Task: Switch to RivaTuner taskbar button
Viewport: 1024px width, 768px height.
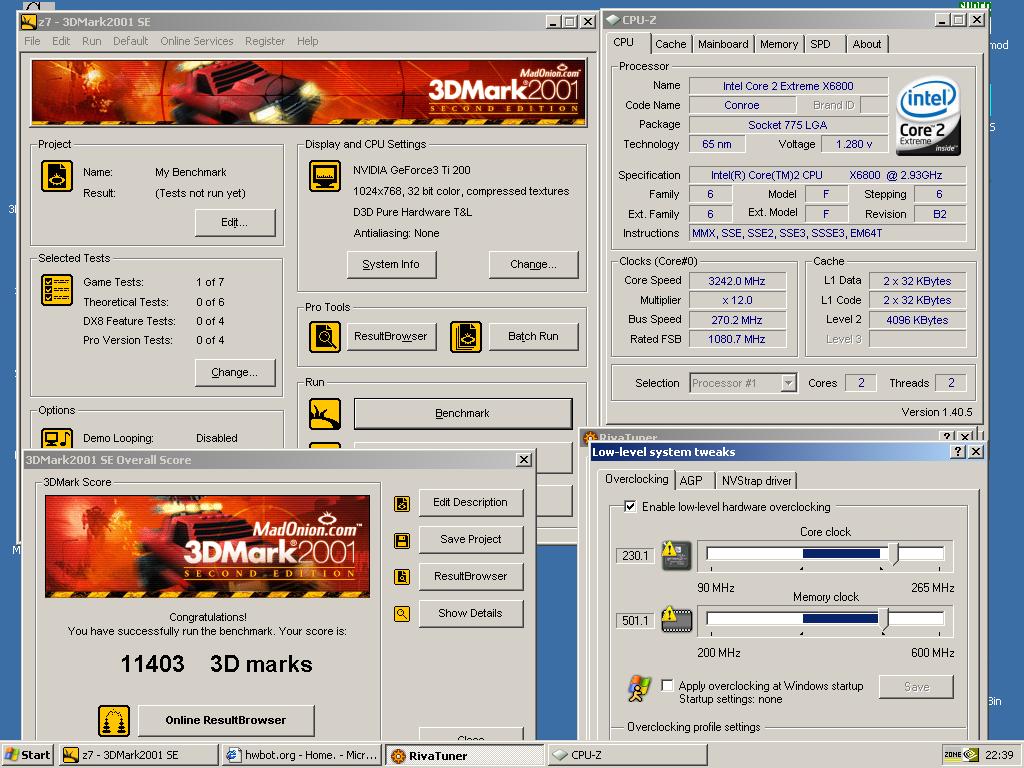Action: click(464, 755)
